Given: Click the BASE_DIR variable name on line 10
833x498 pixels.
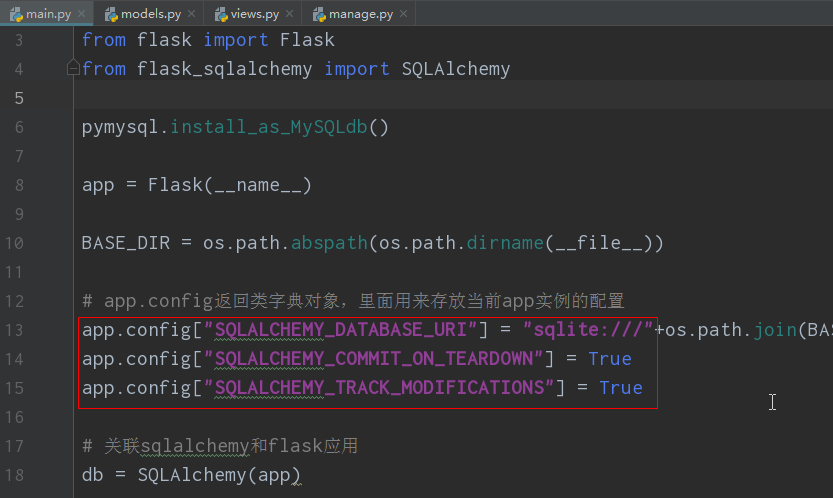Looking at the screenshot, I should click(x=126, y=243).
